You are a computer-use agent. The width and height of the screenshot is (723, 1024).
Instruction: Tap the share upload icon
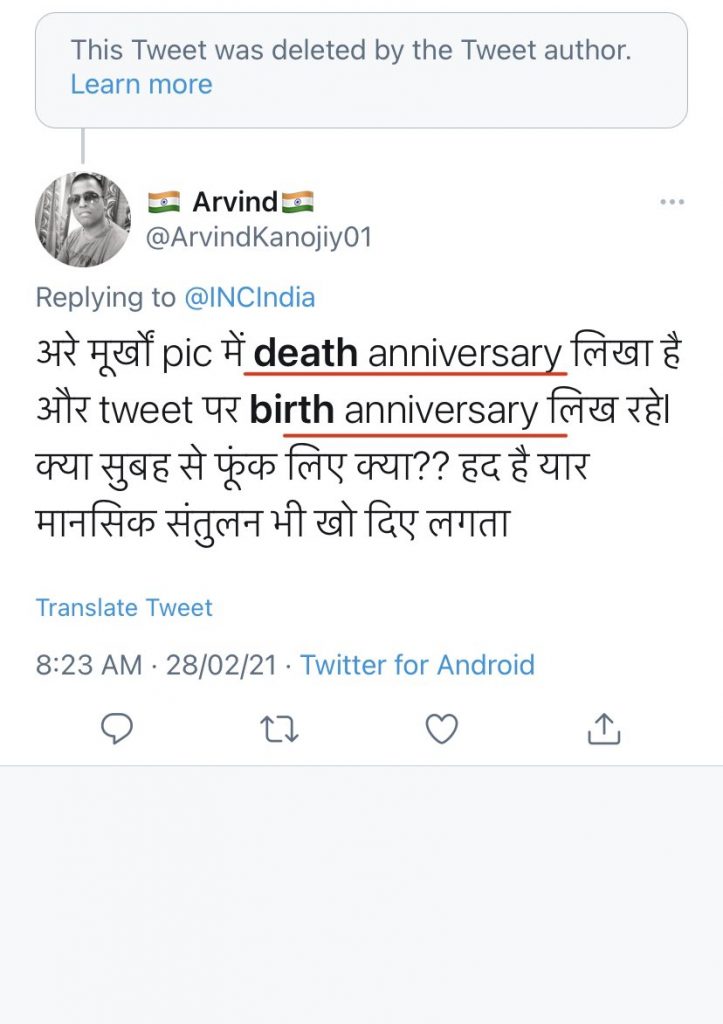pos(603,732)
